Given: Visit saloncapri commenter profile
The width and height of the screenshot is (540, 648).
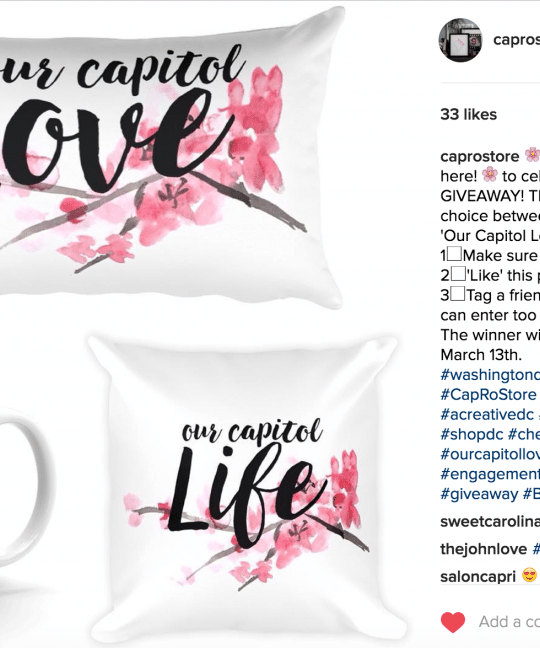Looking at the screenshot, I should coord(478,577).
